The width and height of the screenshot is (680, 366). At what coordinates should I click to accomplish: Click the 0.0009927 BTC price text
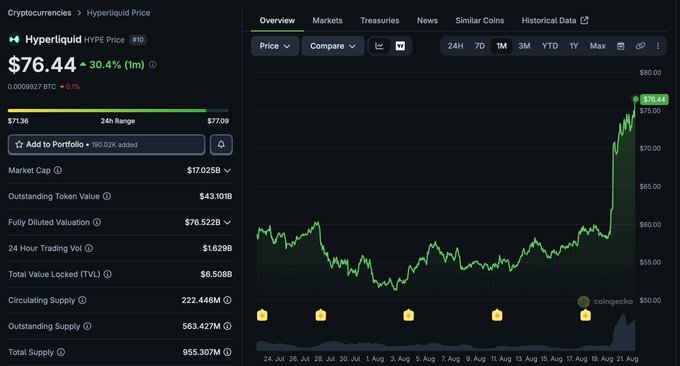click(x=32, y=87)
